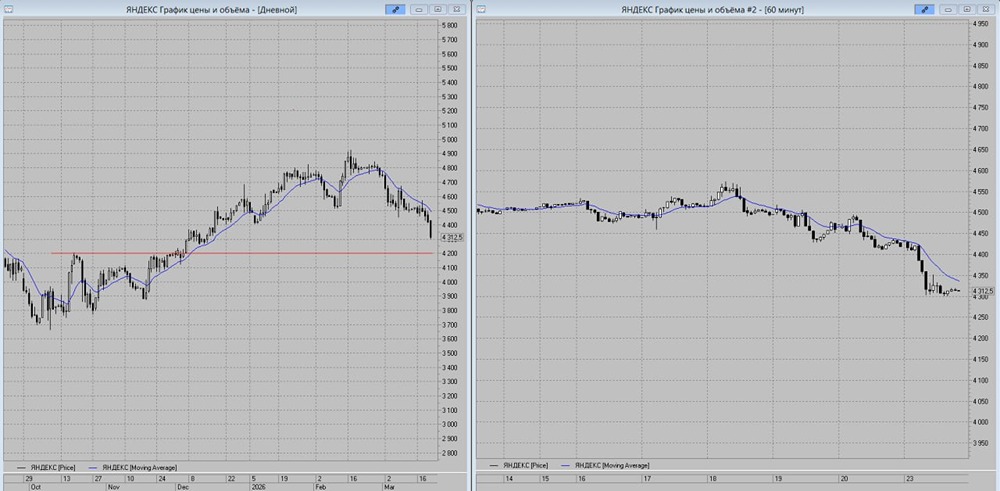Close the daily ЯНДЕКС chart window
Viewport: 1000px width, 491px height.
pos(457,10)
